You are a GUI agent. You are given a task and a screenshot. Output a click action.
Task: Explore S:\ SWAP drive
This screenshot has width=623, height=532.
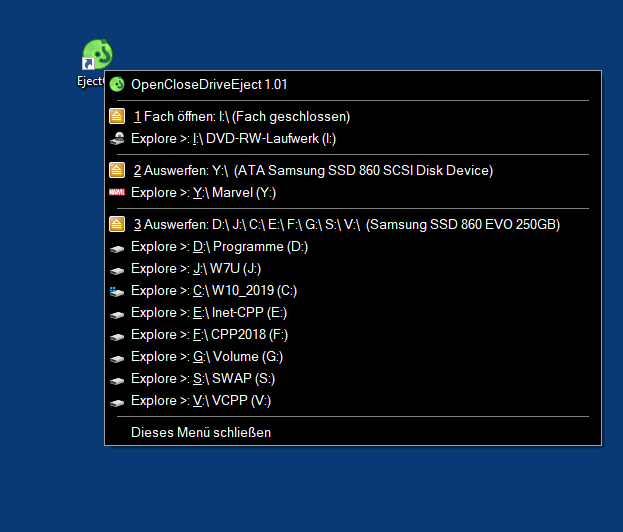click(353, 379)
